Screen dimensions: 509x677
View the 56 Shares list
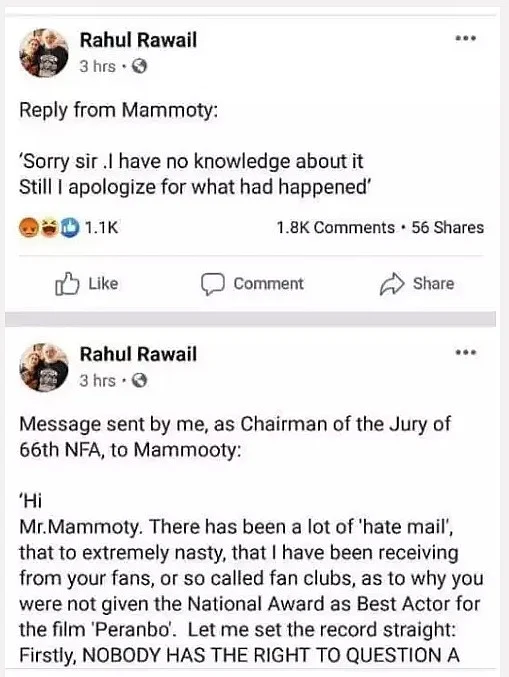coord(448,228)
